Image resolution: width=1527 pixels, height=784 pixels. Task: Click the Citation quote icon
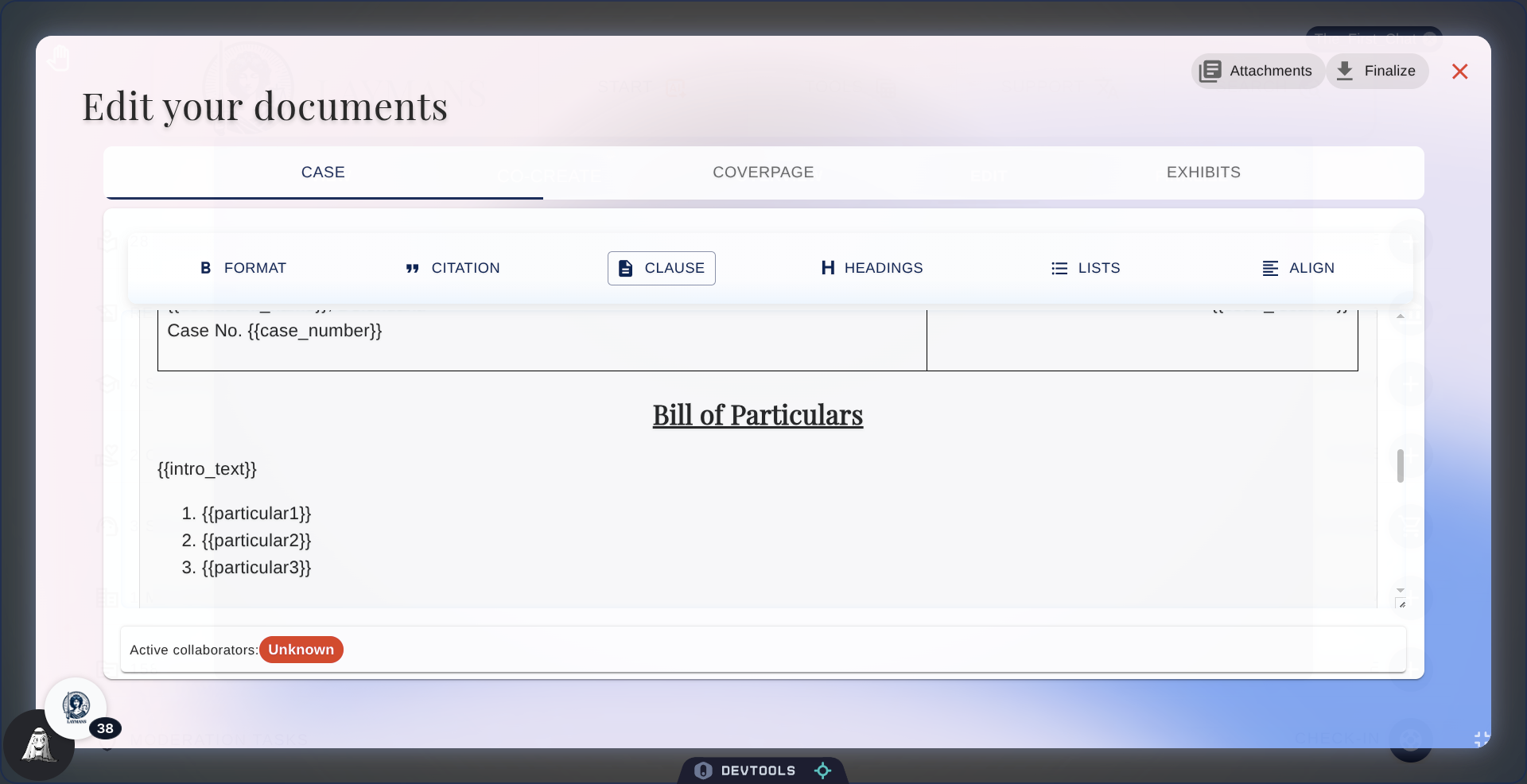(x=413, y=268)
